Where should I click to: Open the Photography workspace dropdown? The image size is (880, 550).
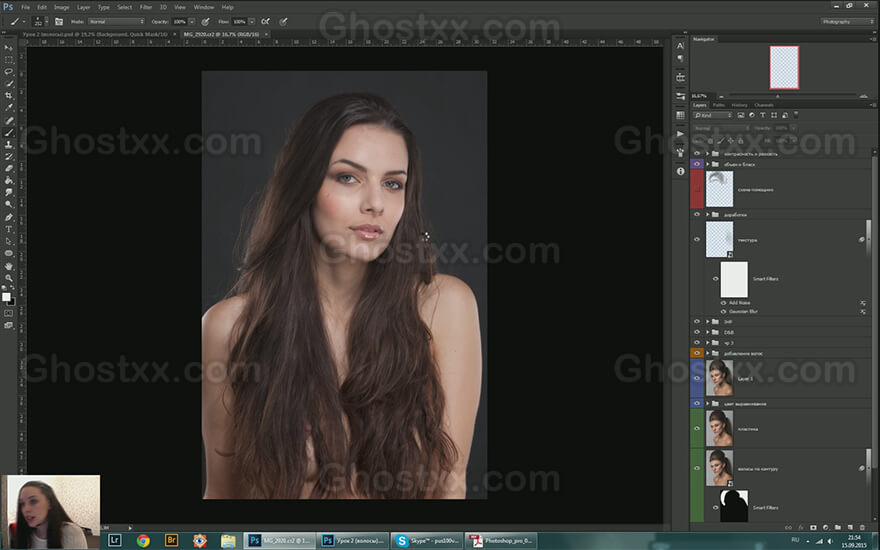(847, 21)
